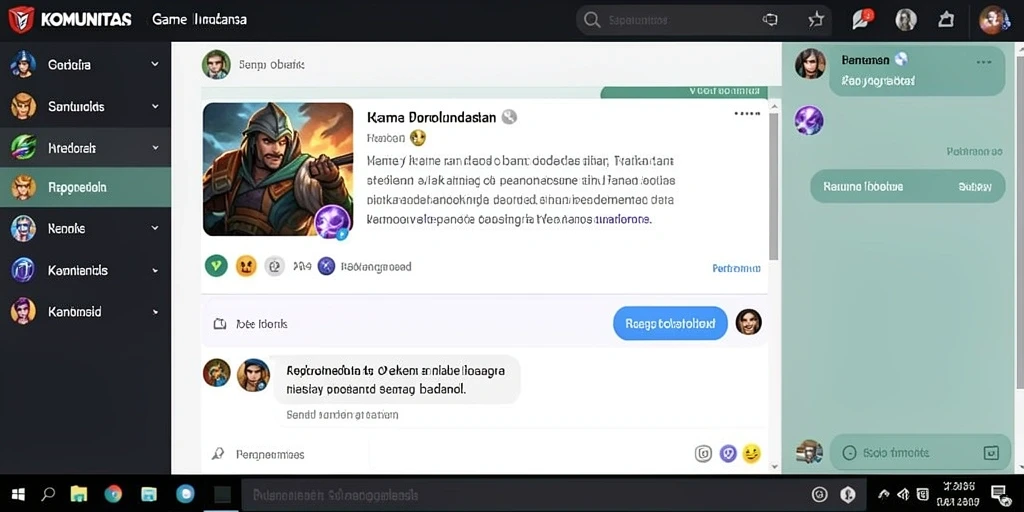The width and height of the screenshot is (1024, 512).
Task: Click the purple orb badge on the post image
Action: [332, 221]
